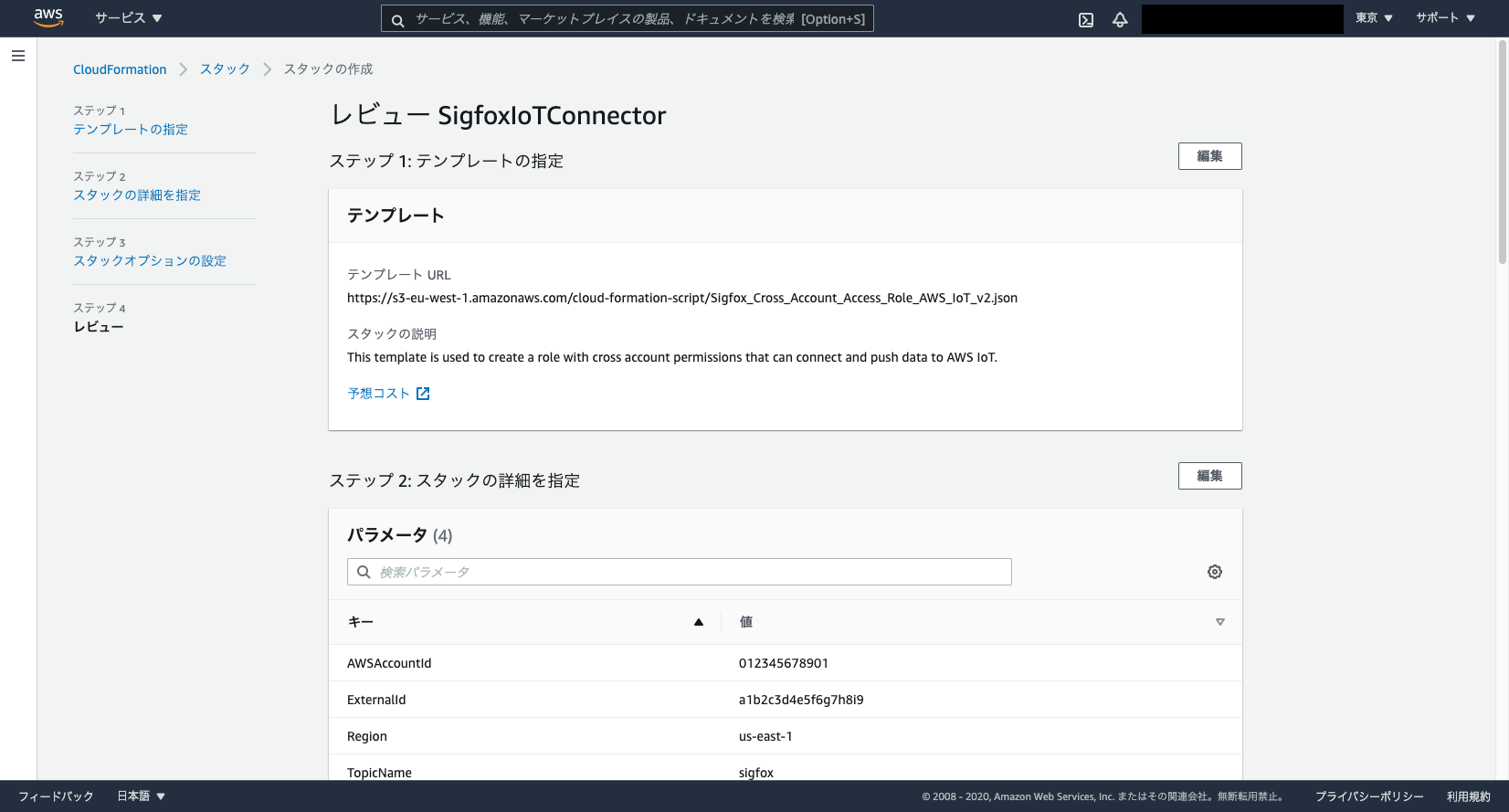
Task: Select the value us-east-1
Action: tap(765, 736)
